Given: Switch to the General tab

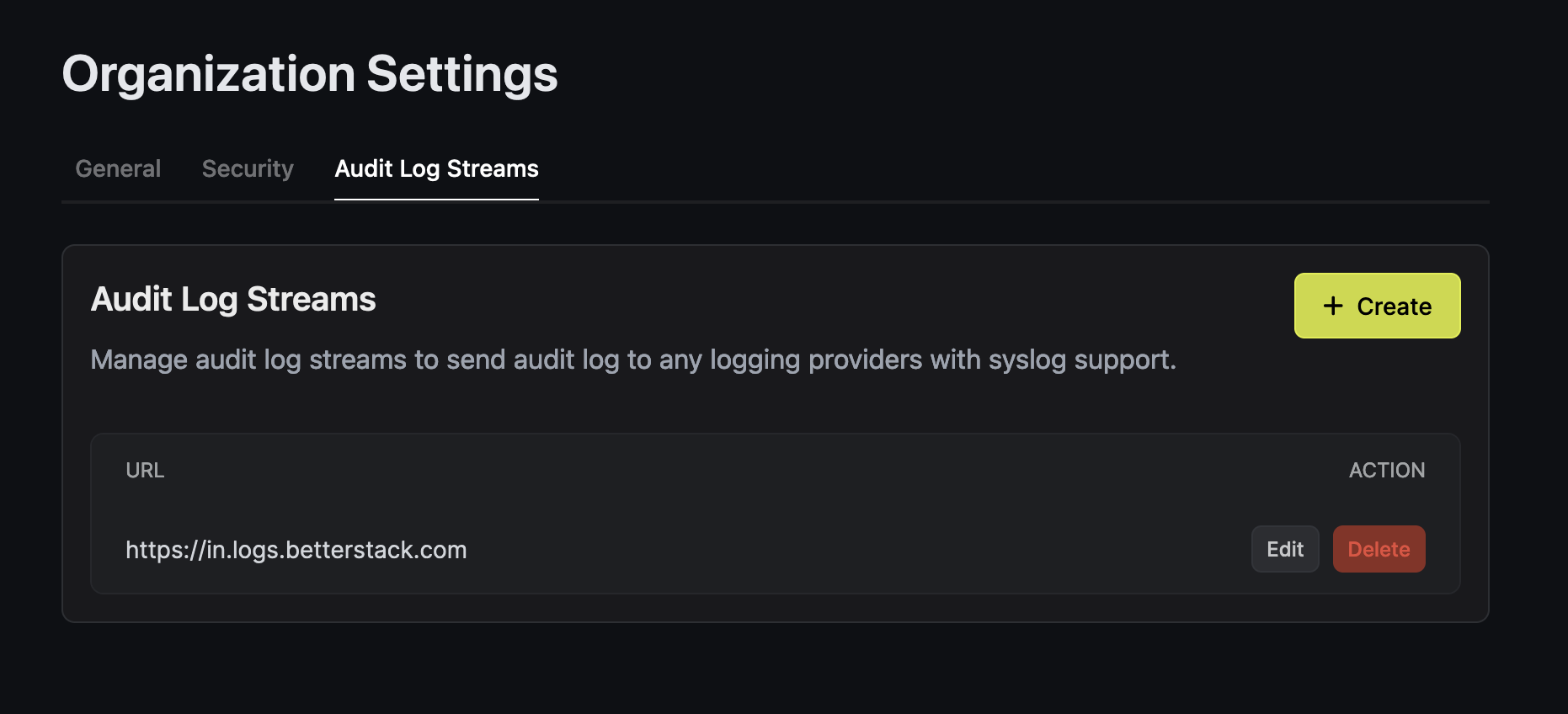Looking at the screenshot, I should point(118,168).
